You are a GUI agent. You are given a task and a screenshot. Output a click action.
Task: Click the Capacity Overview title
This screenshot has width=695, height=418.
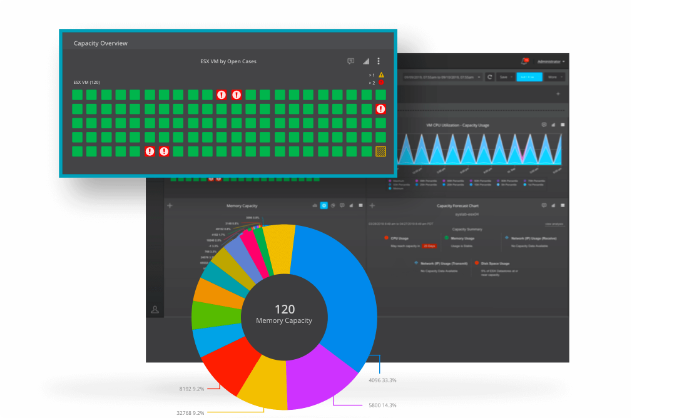(101, 43)
